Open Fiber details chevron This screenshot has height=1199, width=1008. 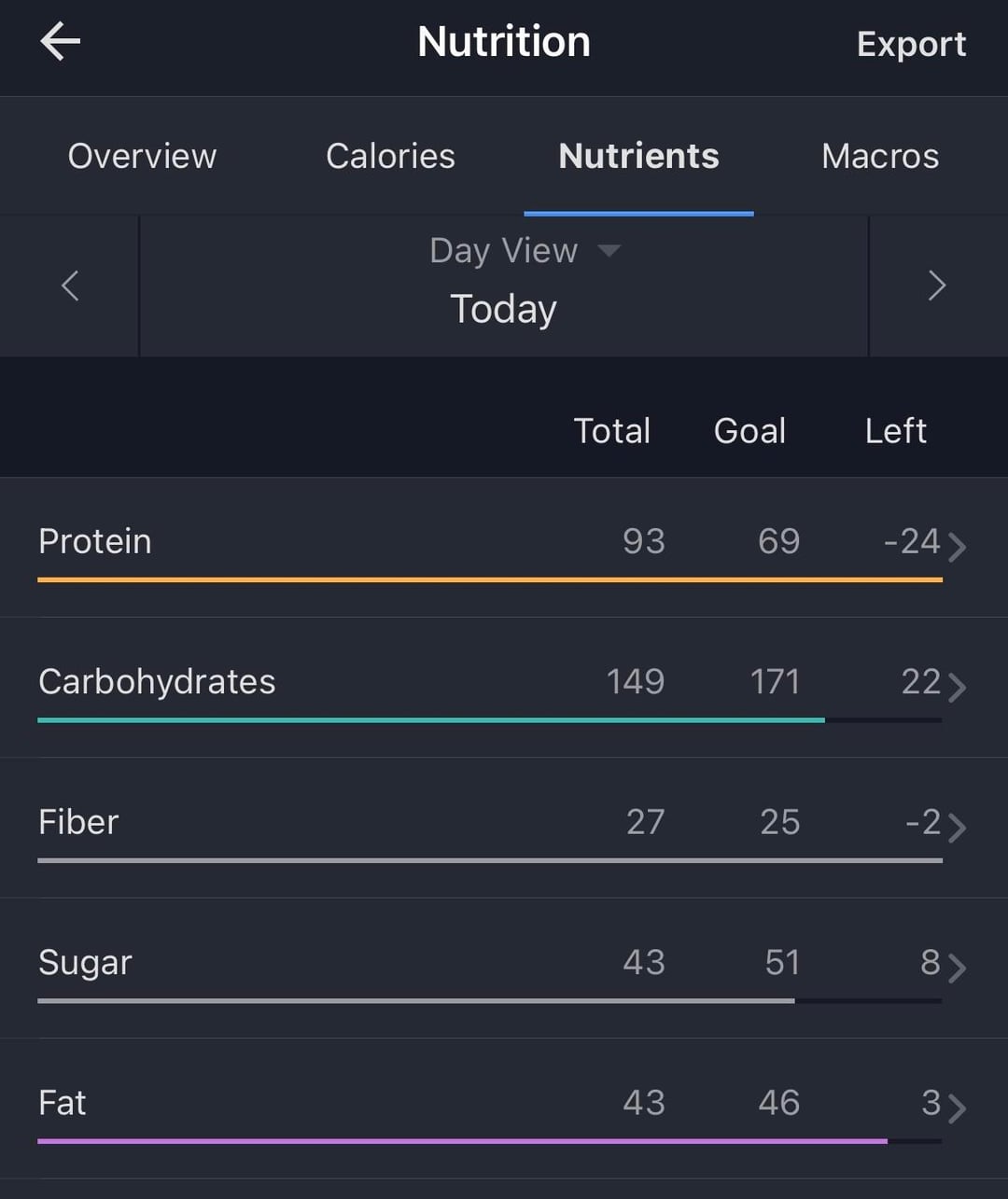click(x=957, y=828)
